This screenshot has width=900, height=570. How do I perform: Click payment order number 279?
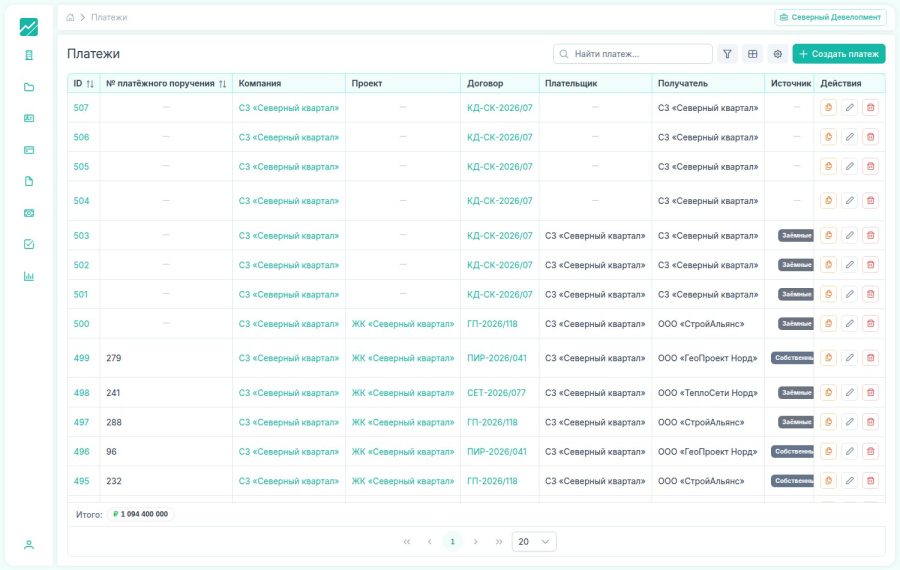coord(114,358)
